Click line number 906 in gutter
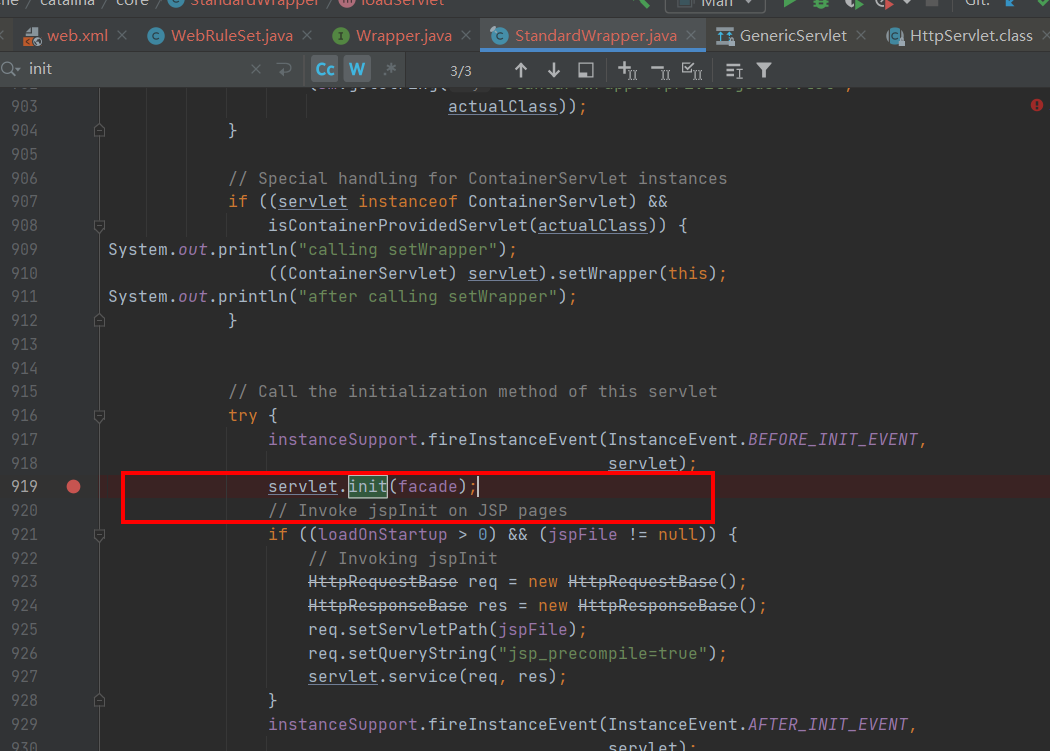Screen dimensions: 1050x751 pos(24,178)
